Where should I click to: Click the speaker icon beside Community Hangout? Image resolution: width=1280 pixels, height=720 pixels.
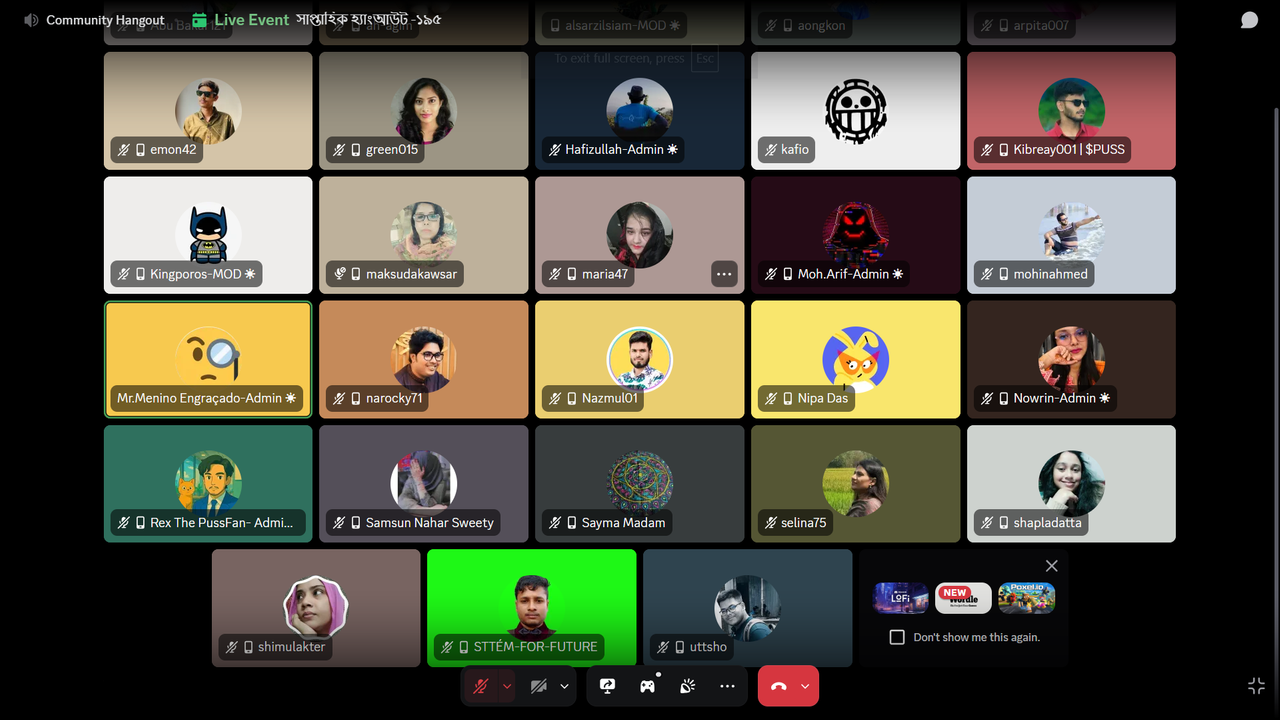pos(31,20)
